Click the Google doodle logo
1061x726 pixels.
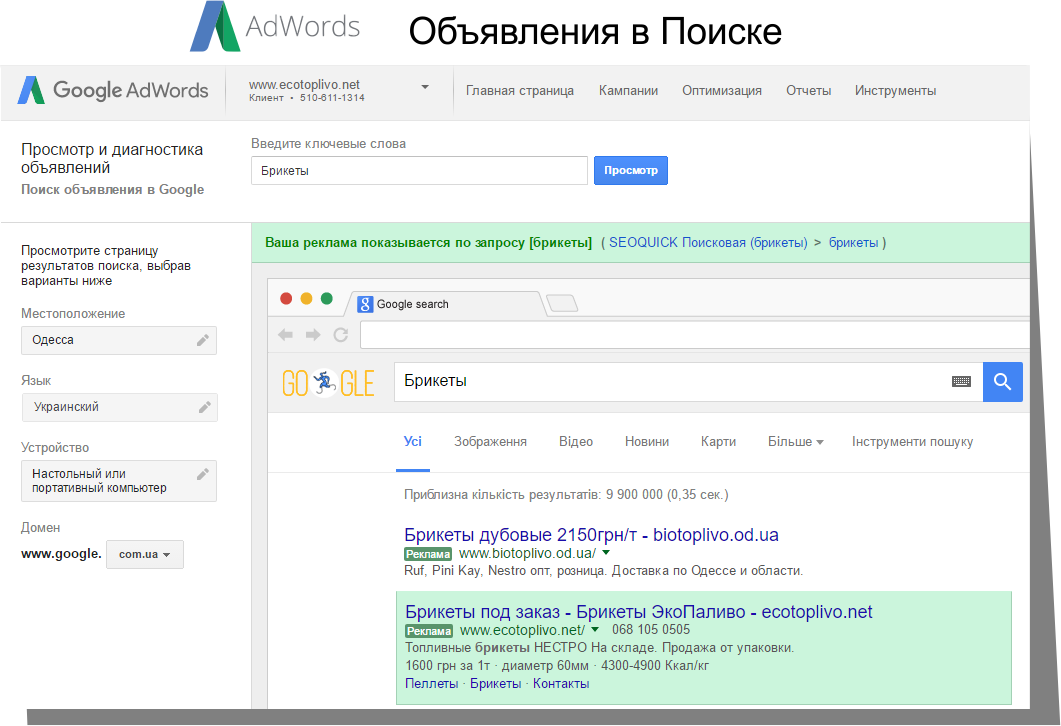328,383
